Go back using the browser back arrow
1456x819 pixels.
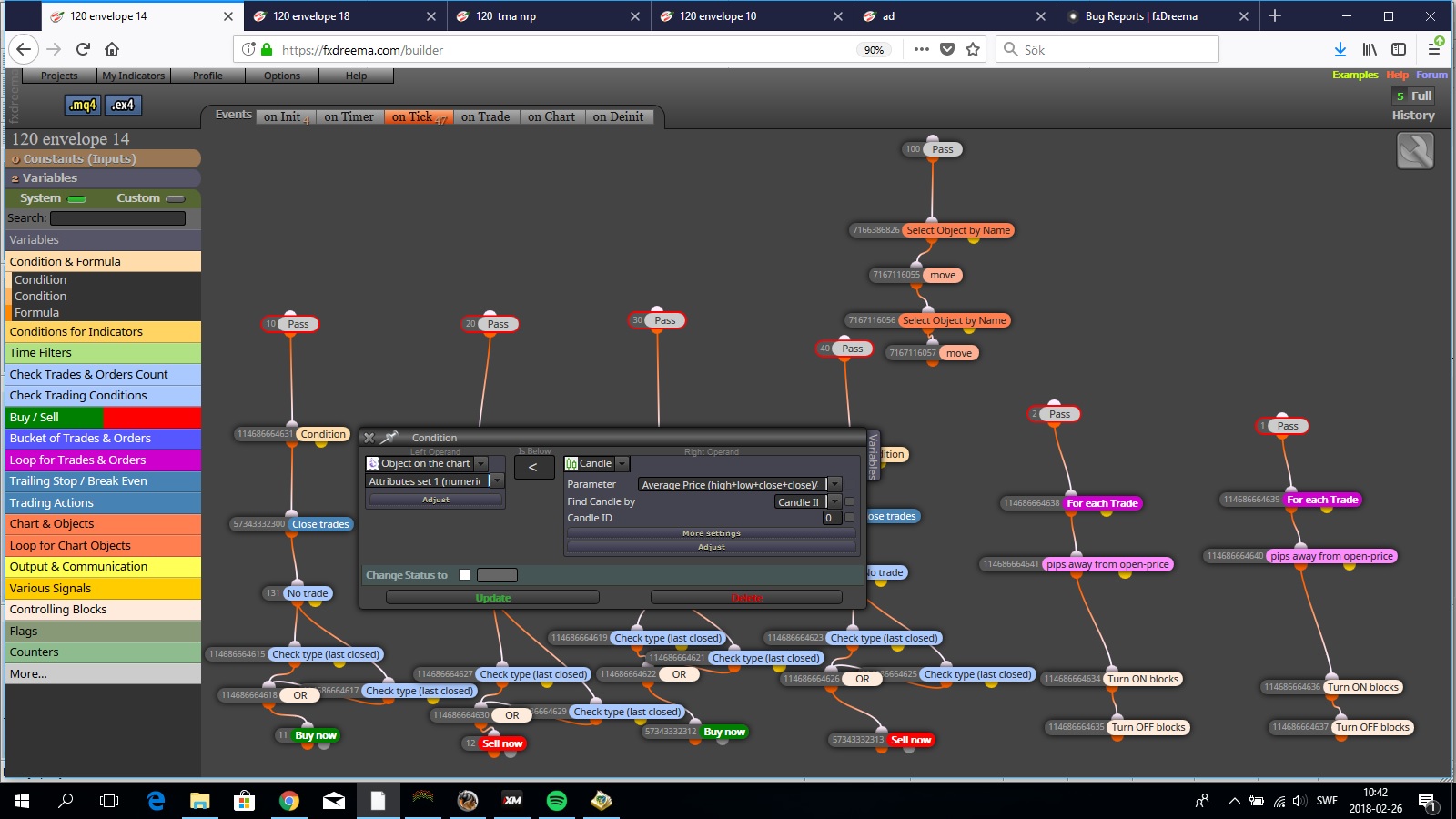25,49
